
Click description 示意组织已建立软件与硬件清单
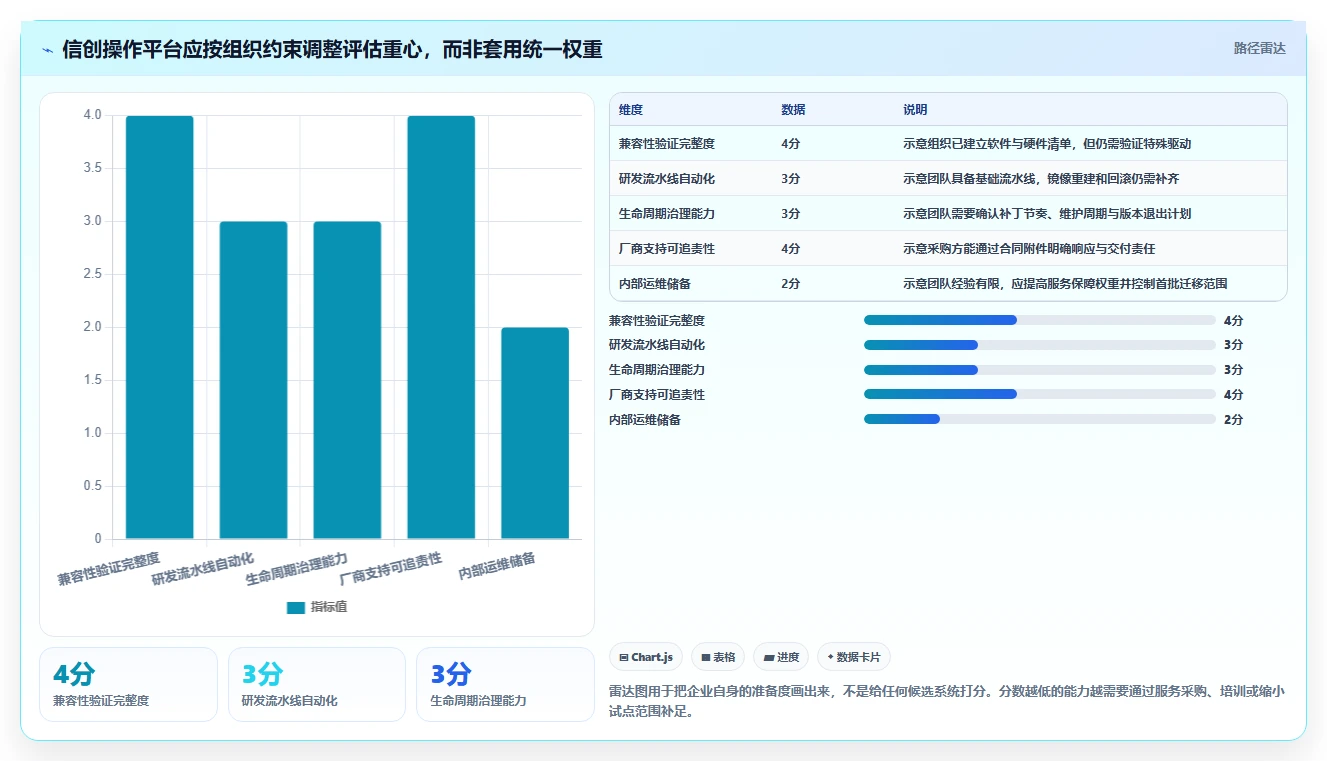pos(1047,144)
